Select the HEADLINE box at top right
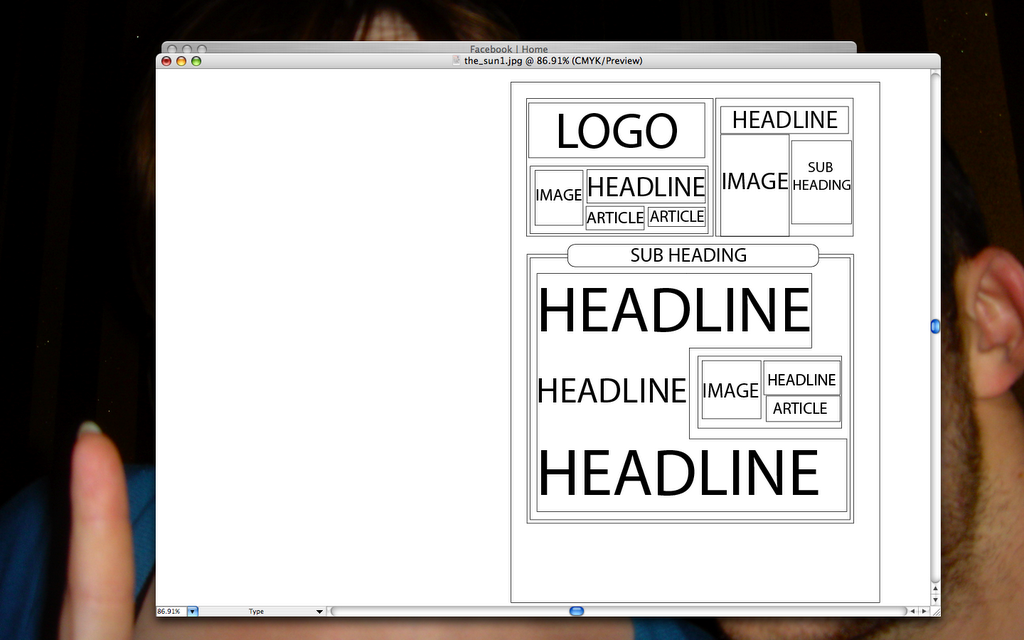This screenshot has height=640, width=1024. (784, 120)
